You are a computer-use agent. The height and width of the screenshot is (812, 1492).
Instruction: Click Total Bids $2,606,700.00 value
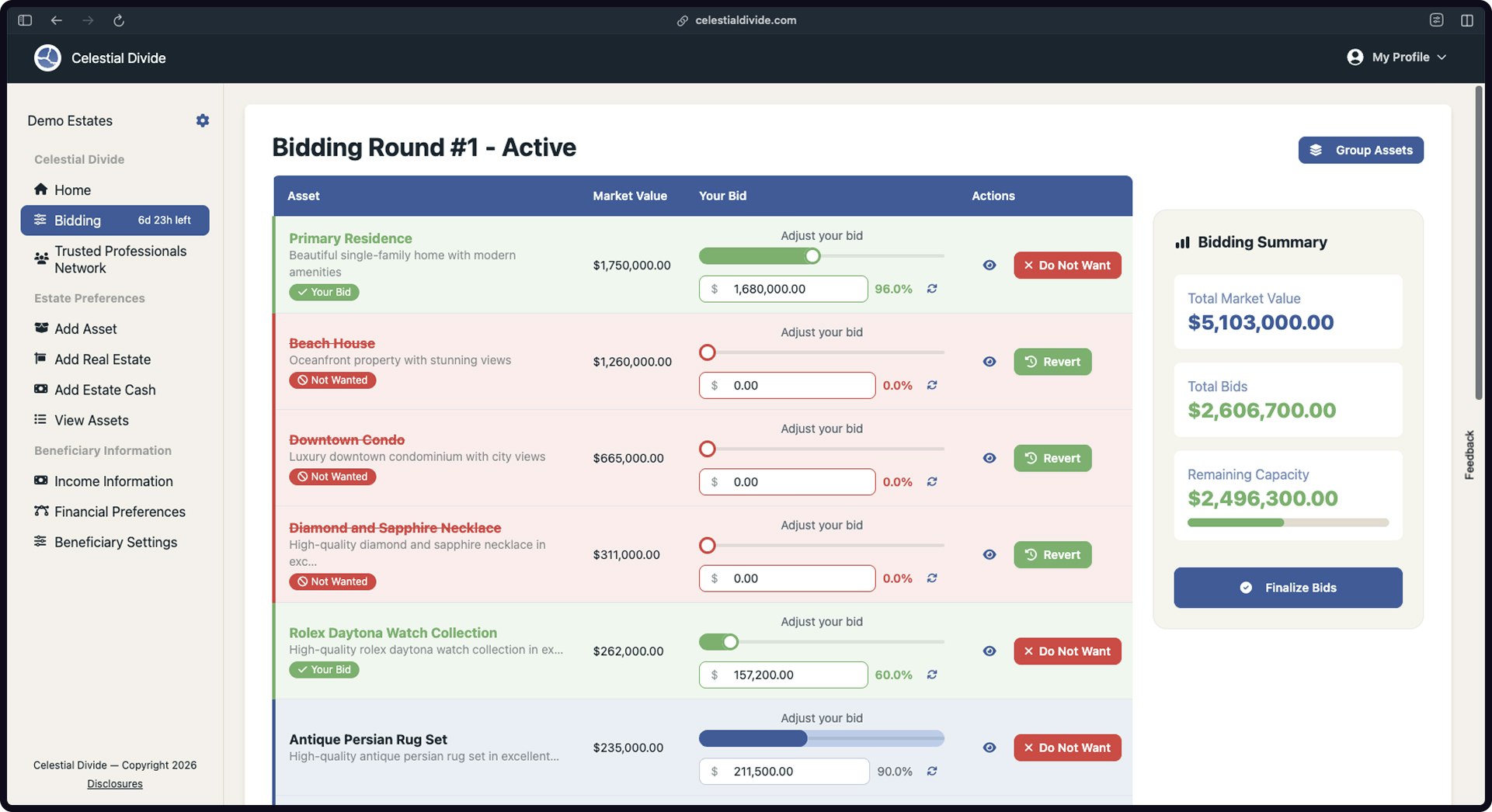[x=1261, y=411]
